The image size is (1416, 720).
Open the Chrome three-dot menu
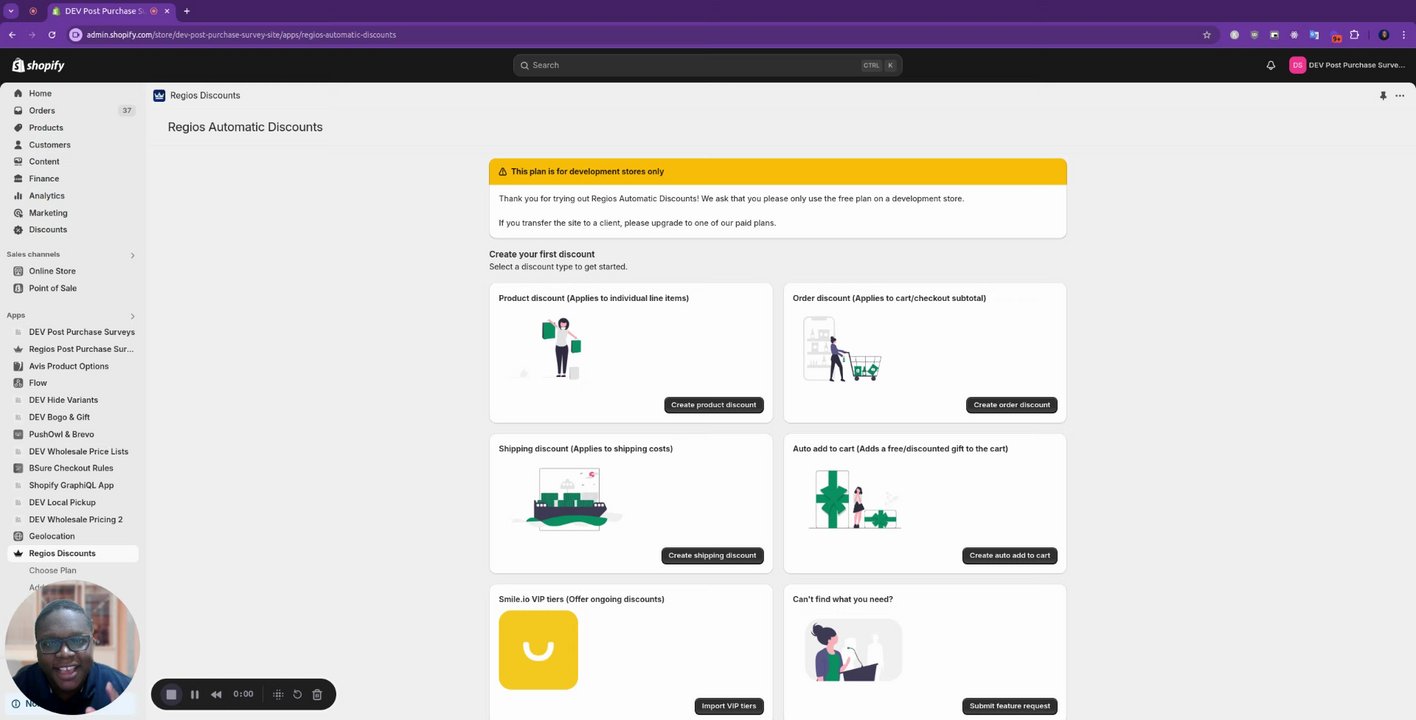pos(1404,35)
